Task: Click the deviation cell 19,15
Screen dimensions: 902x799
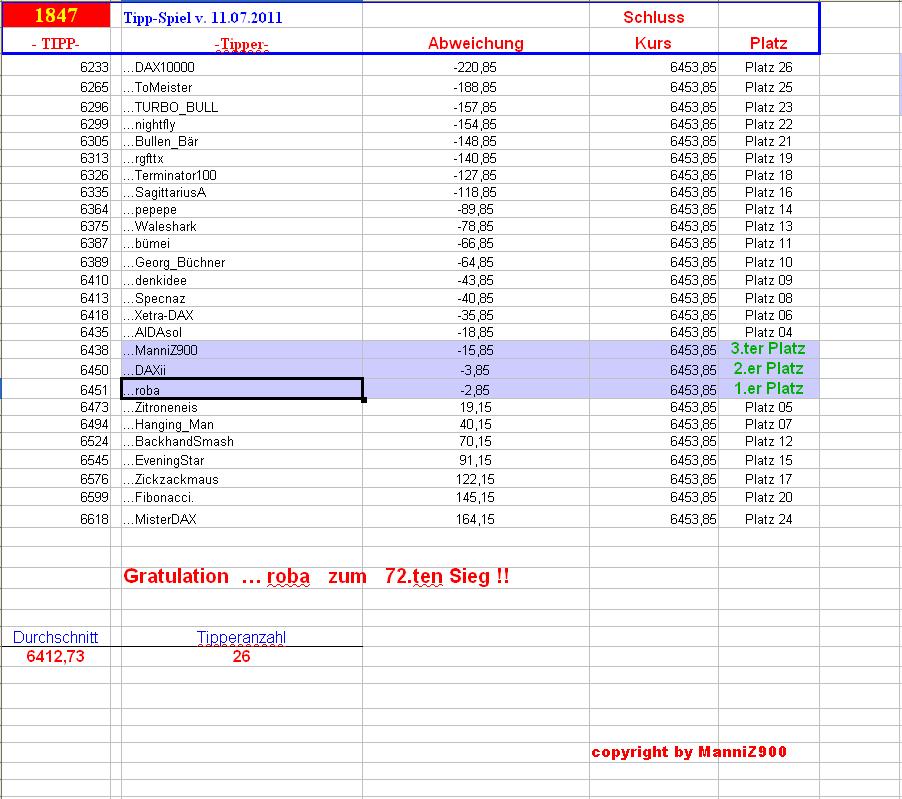Action: click(475, 408)
